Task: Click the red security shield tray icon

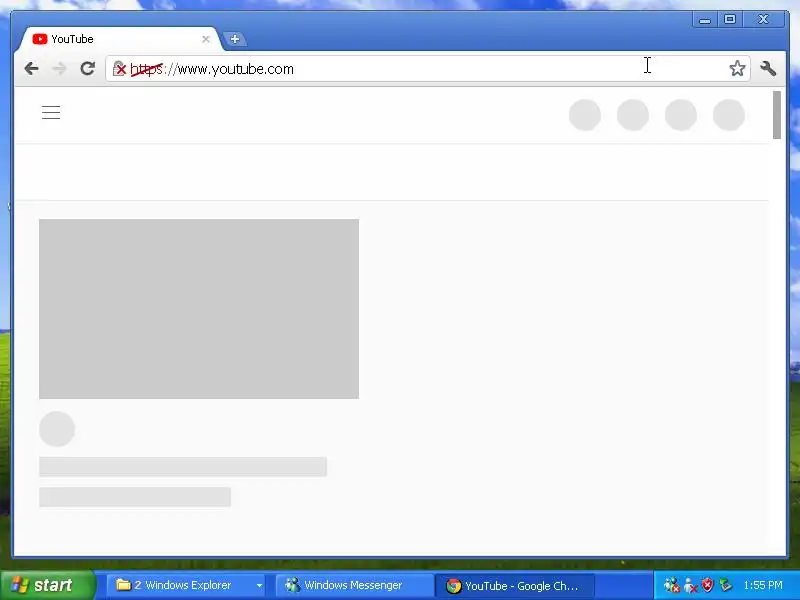Action: [707, 585]
